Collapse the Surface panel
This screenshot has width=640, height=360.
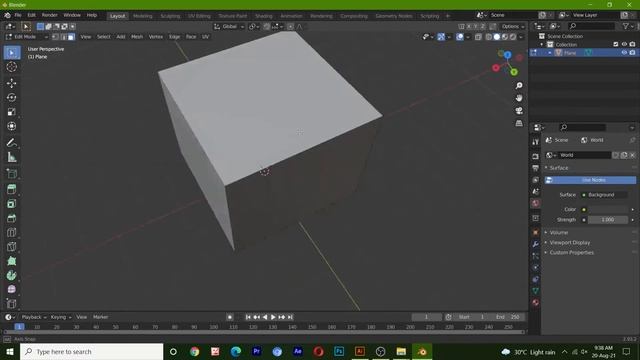click(558, 168)
